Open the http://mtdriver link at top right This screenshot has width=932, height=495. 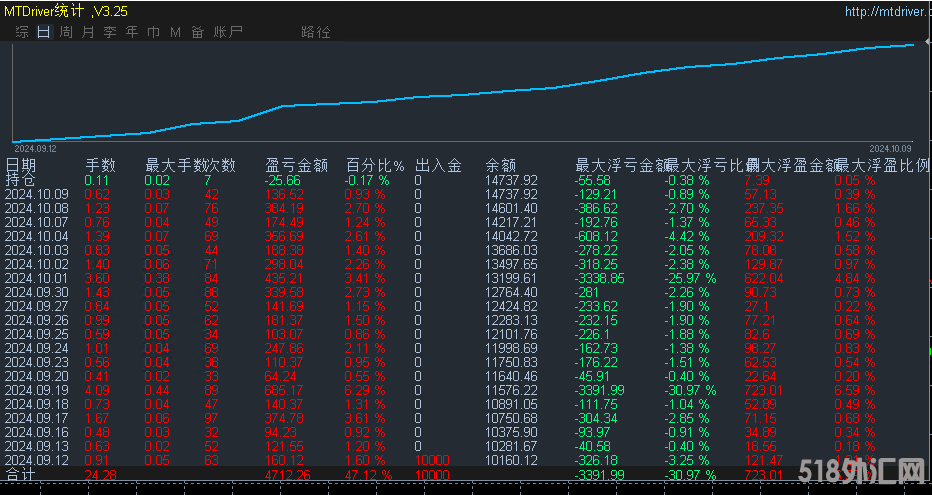pos(888,12)
